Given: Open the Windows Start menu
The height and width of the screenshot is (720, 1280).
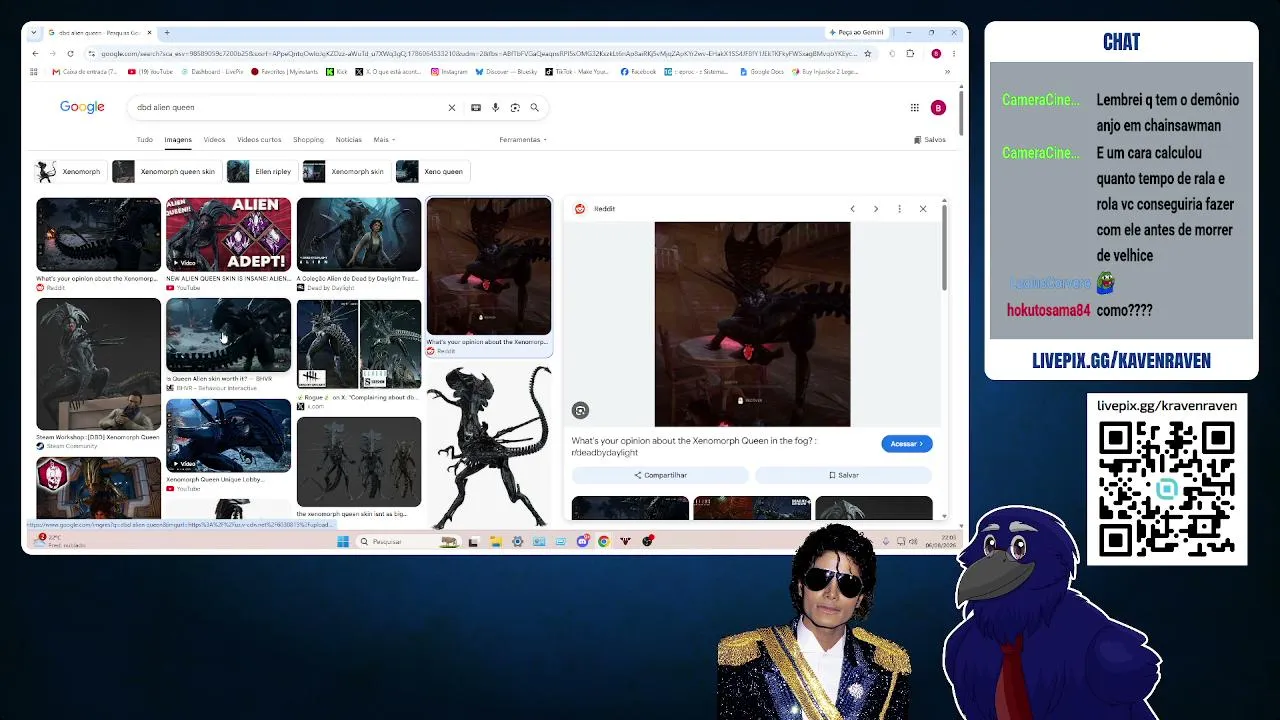Looking at the screenshot, I should [343, 541].
